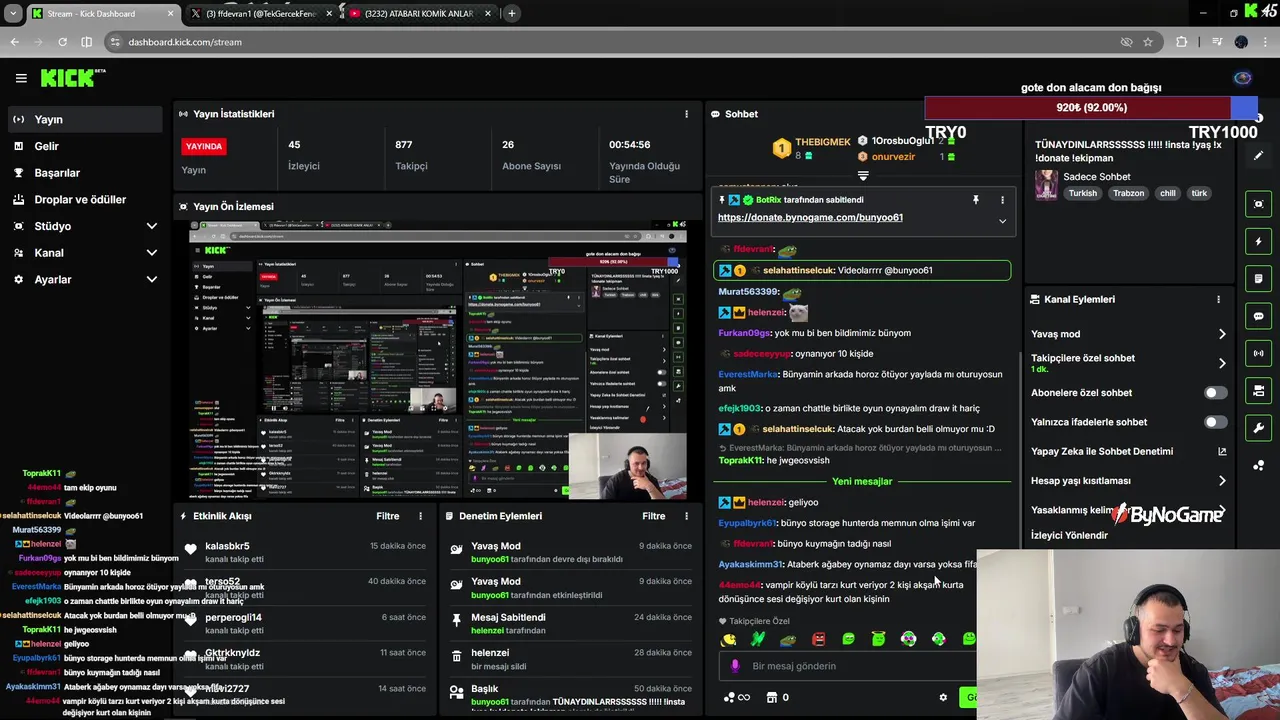Toggle Abonelere özel sohbet switch

pos(1215,393)
